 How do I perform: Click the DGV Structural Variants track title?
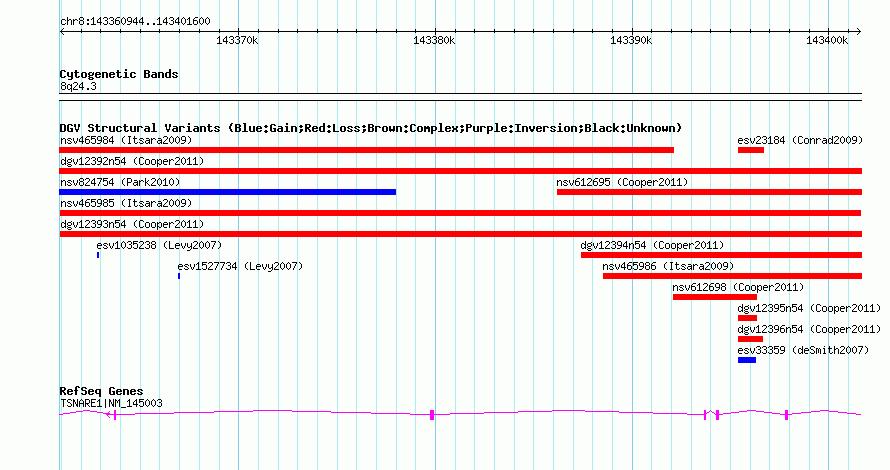[x=371, y=128]
